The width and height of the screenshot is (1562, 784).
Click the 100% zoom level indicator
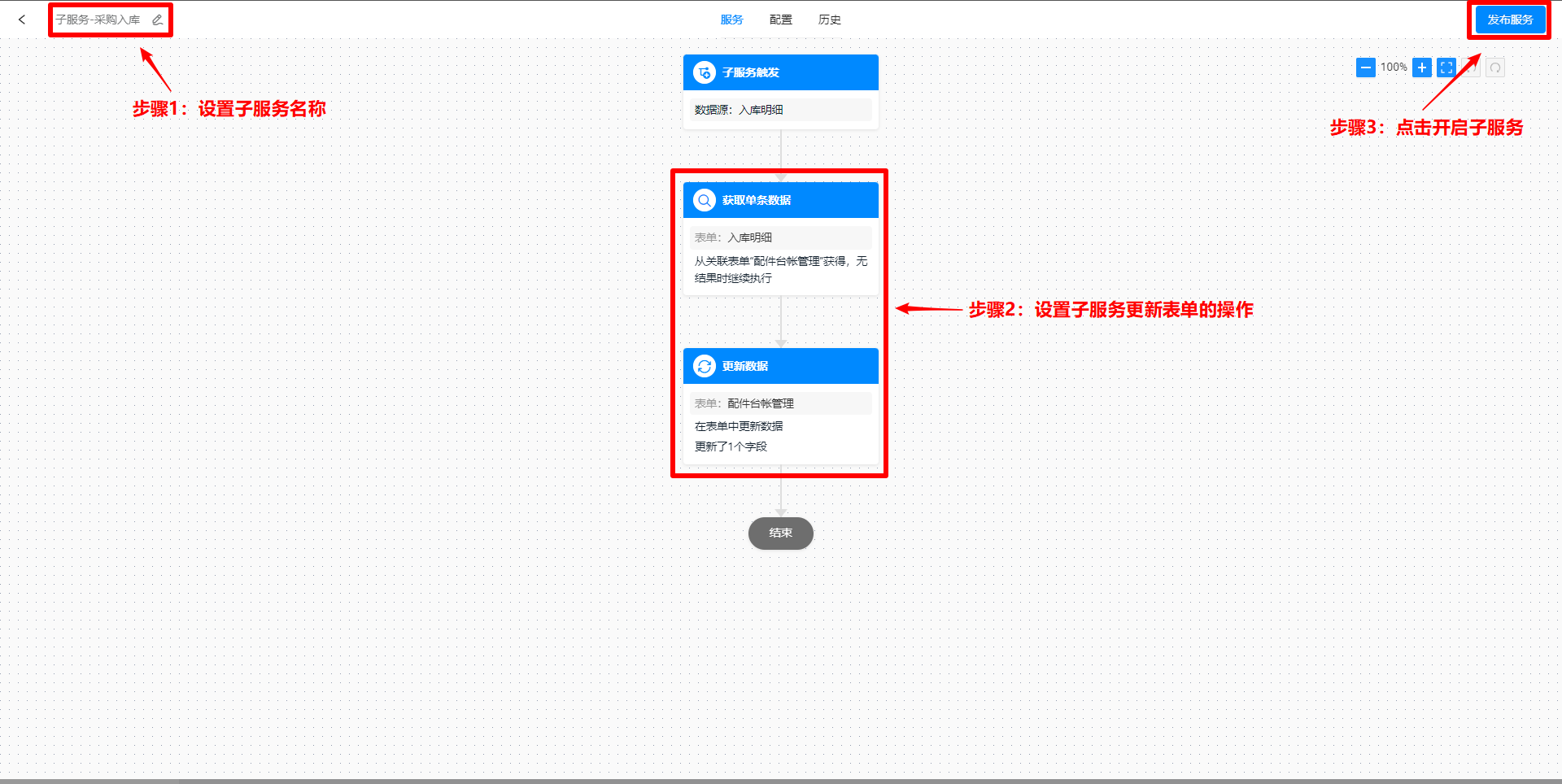[1393, 68]
